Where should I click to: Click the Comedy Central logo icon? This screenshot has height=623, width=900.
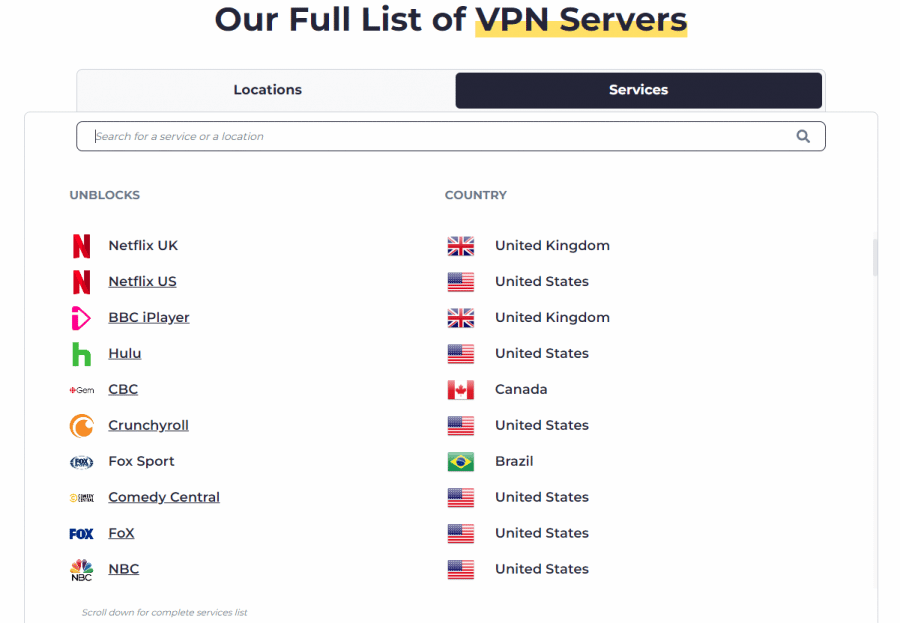[x=82, y=498]
